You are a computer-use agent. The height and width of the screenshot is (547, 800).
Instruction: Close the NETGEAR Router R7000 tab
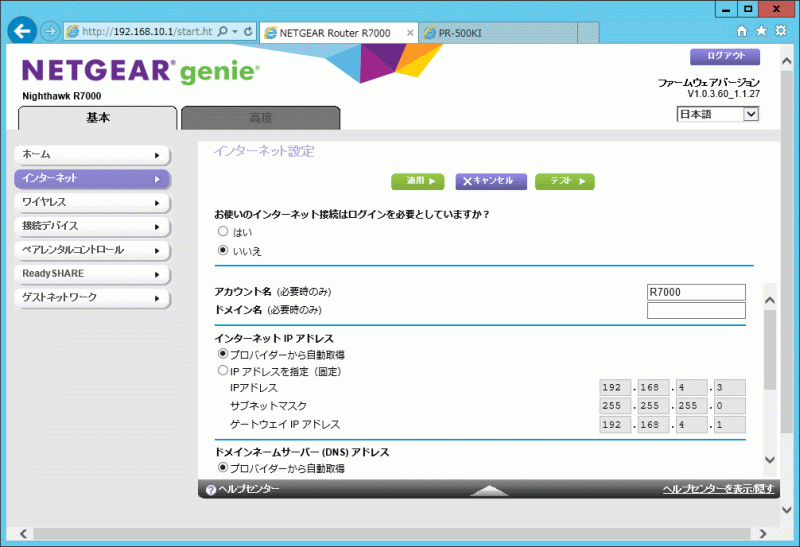point(409,32)
